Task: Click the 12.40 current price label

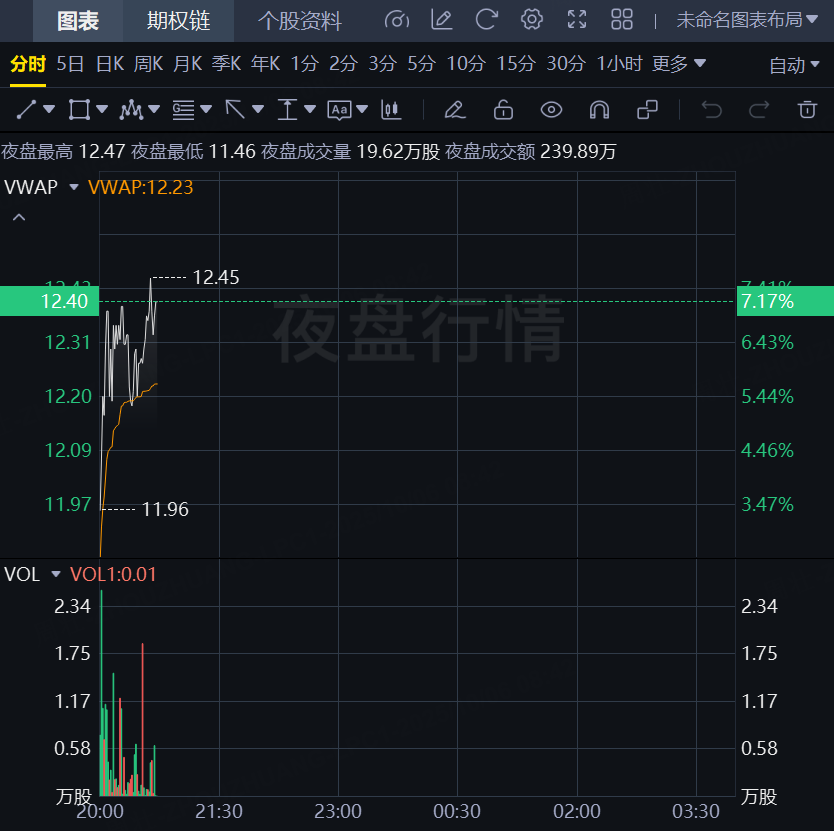Action: tap(49, 301)
